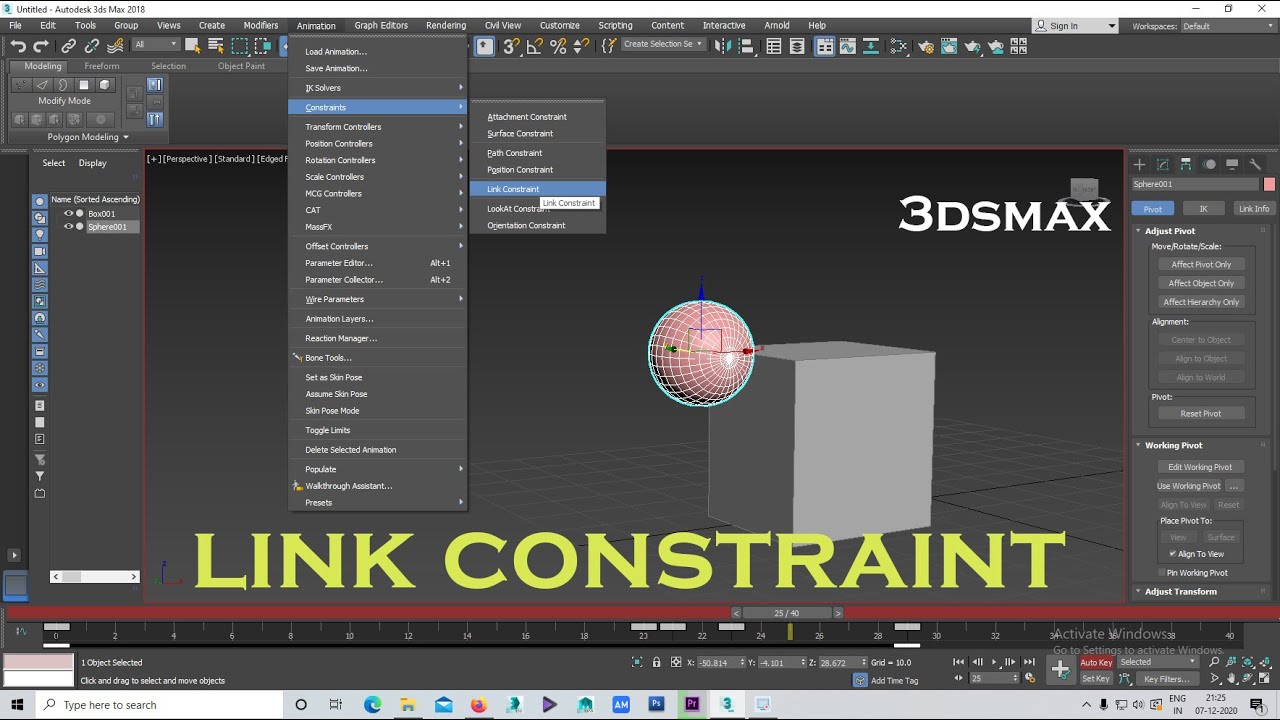The image size is (1280, 720).
Task: Open the Curve Editor icon
Action: click(848, 46)
